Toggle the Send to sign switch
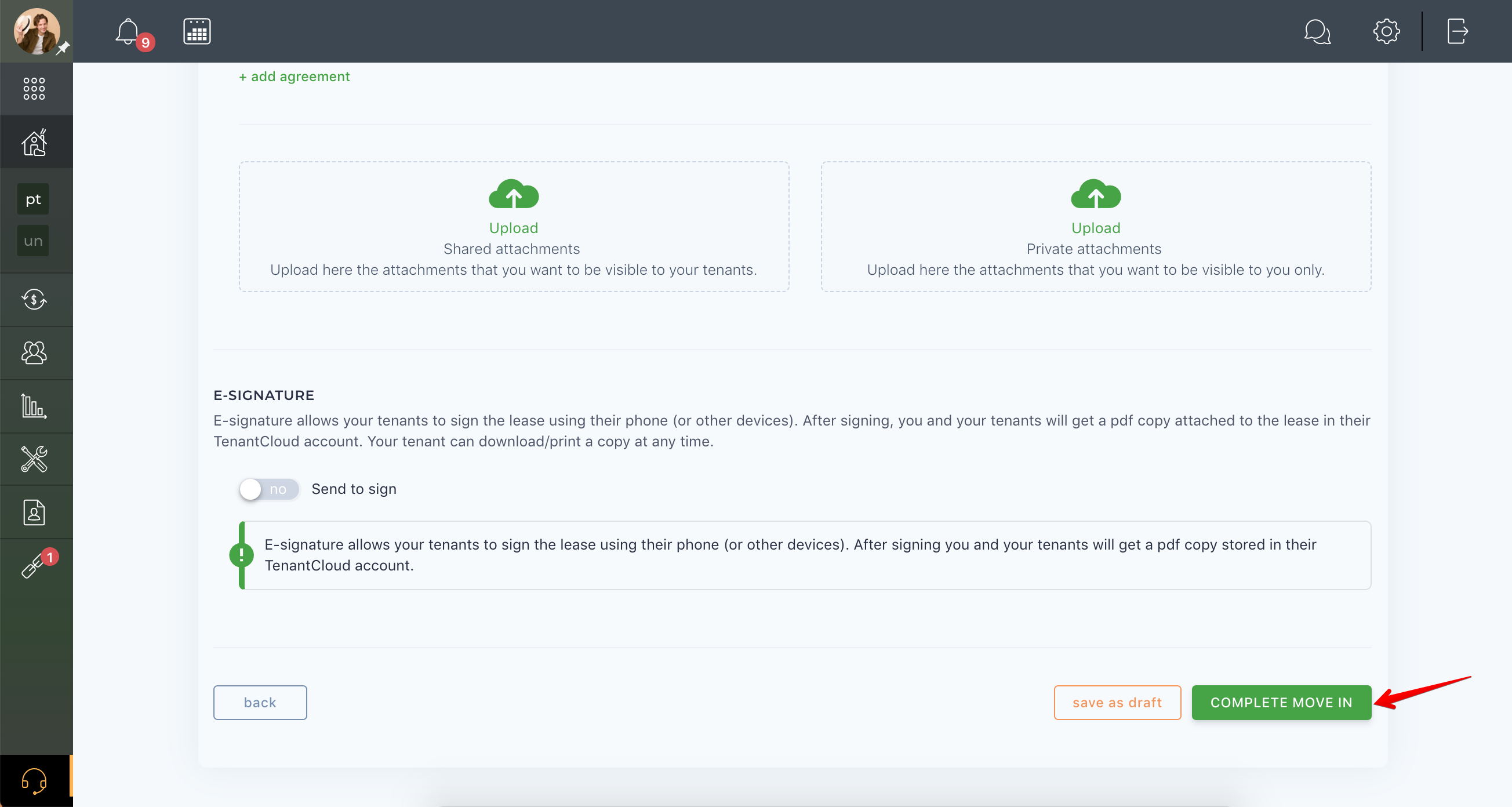 270,489
